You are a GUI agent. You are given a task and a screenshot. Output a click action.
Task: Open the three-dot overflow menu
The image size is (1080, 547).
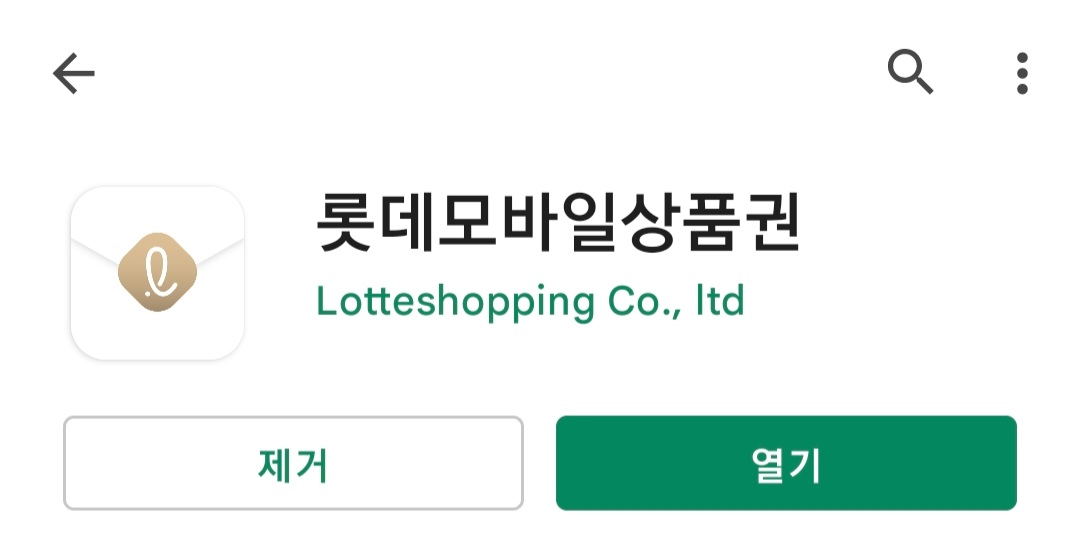(x=1022, y=73)
